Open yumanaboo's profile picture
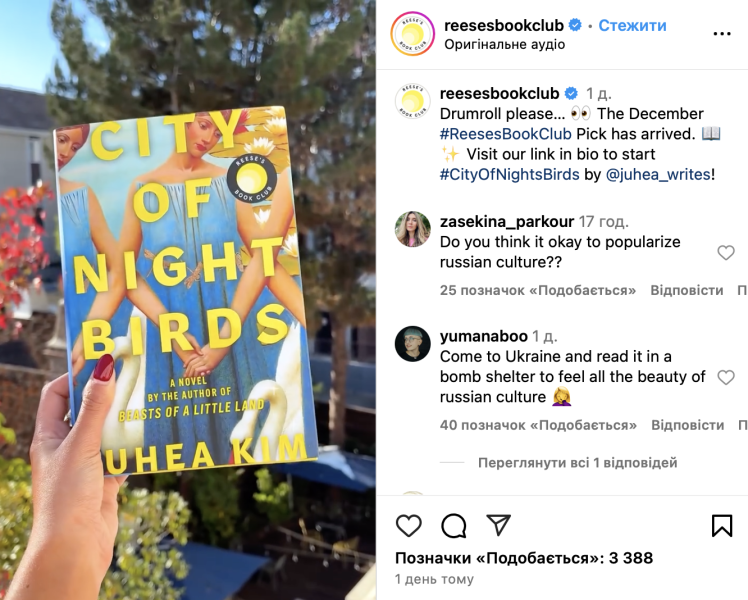 point(413,344)
